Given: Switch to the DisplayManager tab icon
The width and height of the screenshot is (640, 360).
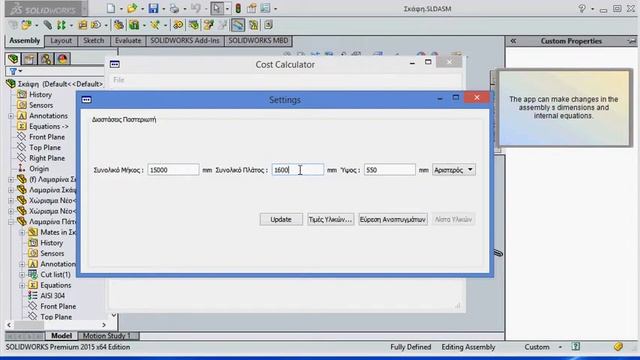Looking at the screenshot, I should click(62, 59).
